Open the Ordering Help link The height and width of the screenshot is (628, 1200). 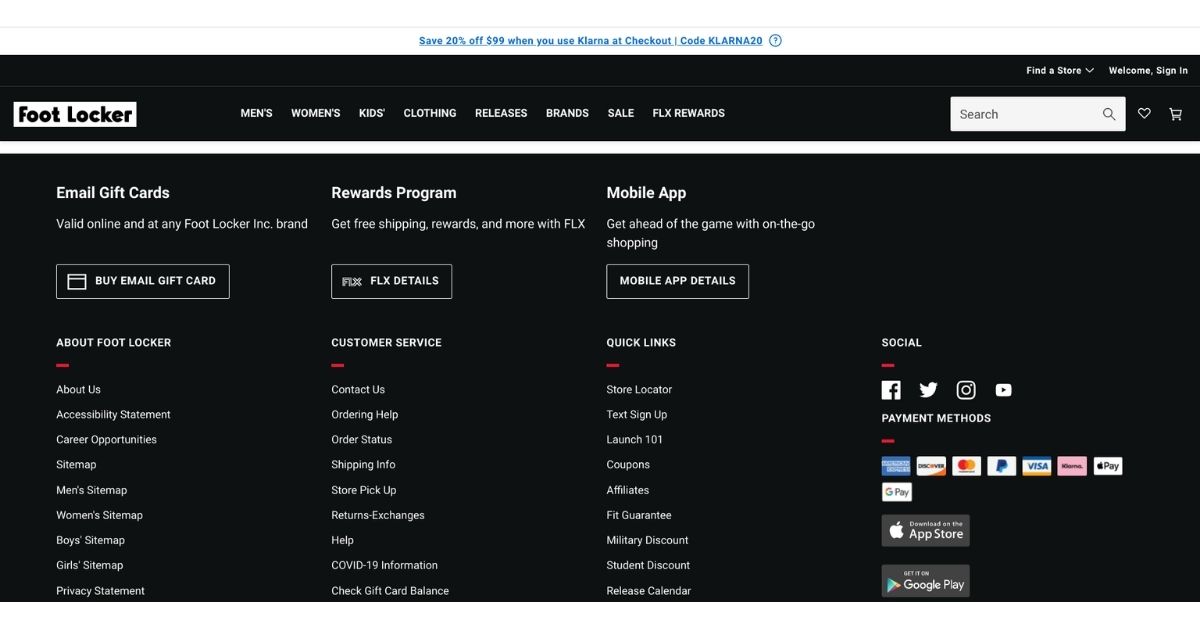click(x=364, y=415)
